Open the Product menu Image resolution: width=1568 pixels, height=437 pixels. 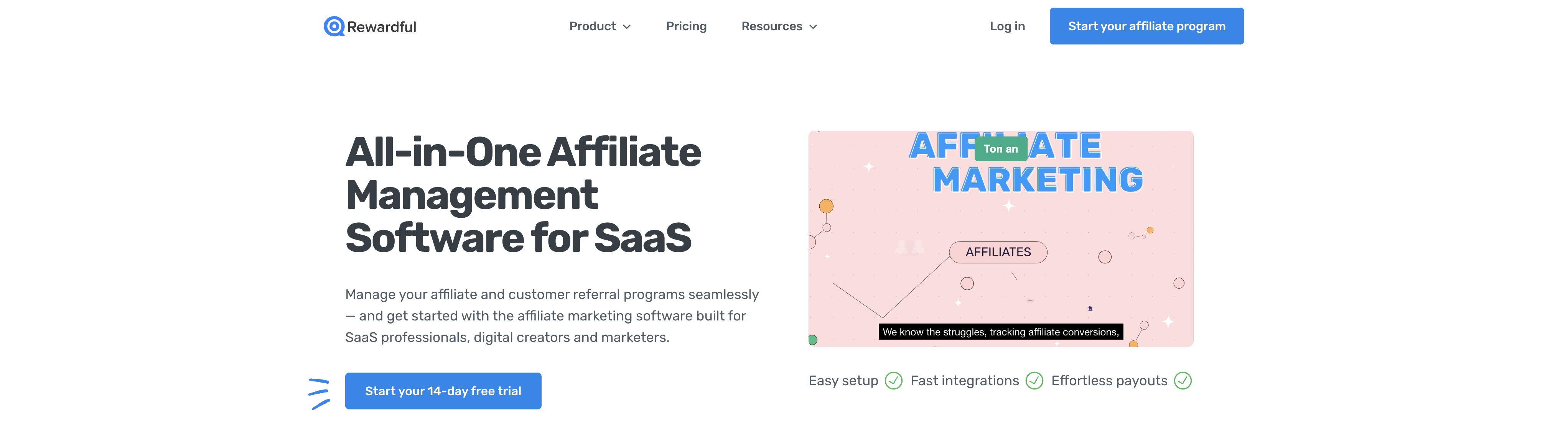tap(592, 26)
